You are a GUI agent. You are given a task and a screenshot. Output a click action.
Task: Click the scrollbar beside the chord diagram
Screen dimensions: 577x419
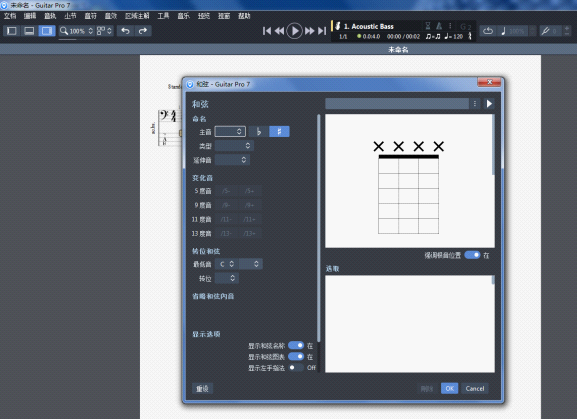pos(493,145)
